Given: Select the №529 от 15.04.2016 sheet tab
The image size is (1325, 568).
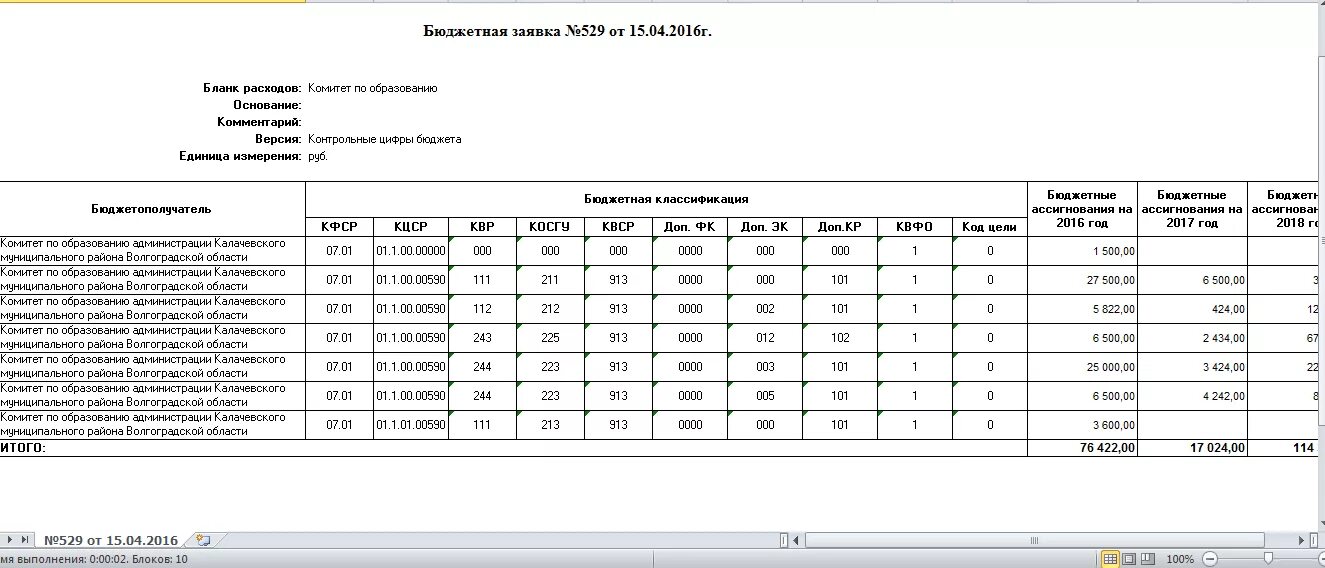Looking at the screenshot, I should (111, 541).
